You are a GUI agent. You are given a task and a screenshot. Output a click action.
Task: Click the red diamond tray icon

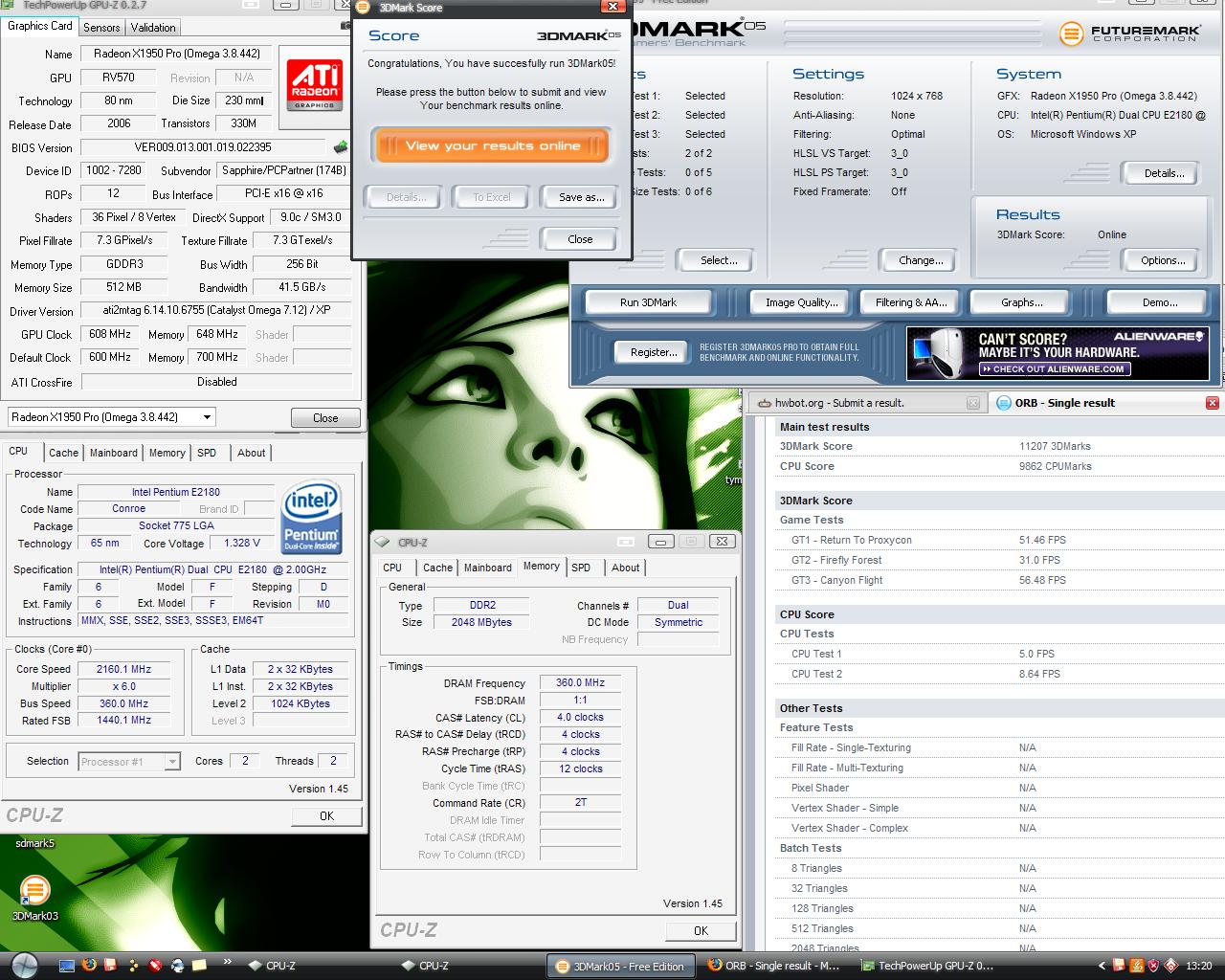[x=1171, y=966]
